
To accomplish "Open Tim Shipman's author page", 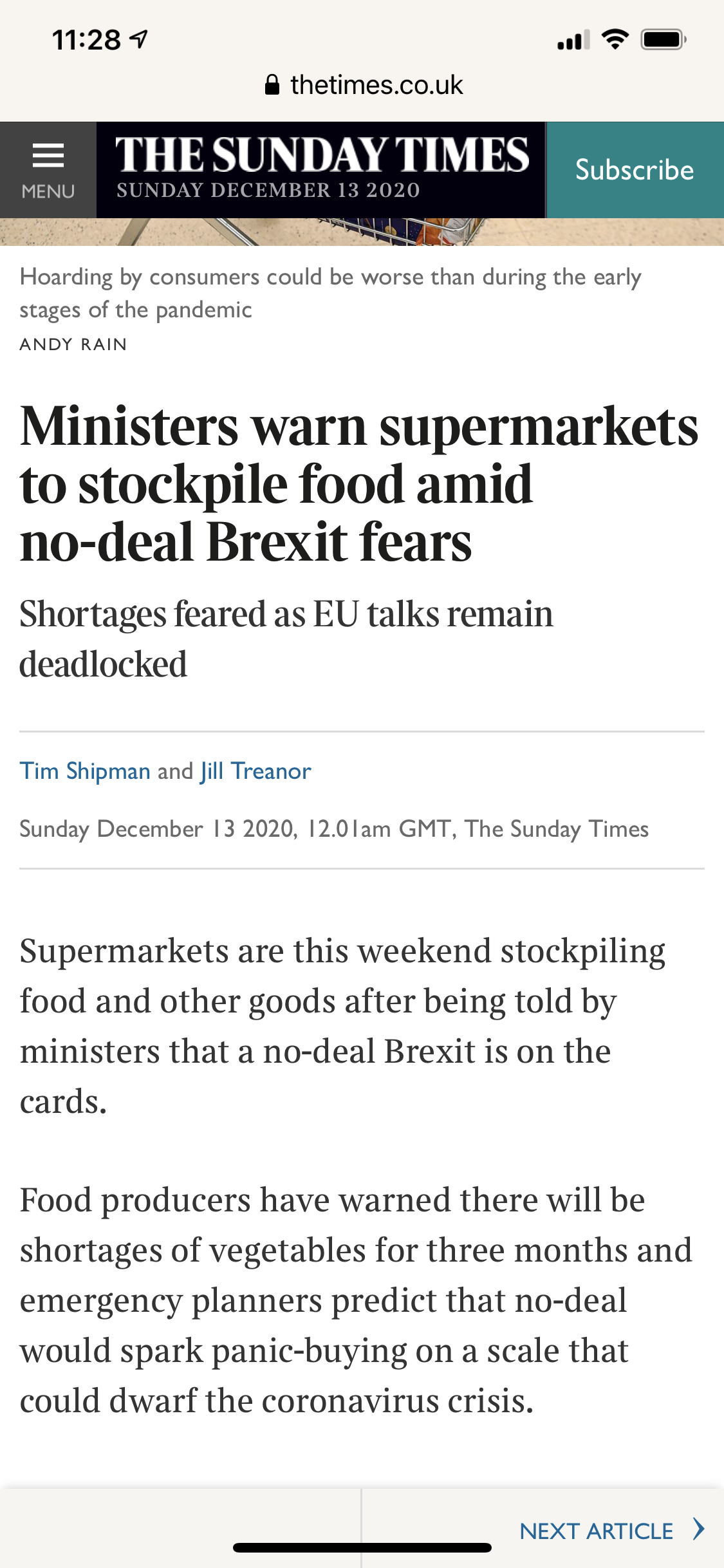I will point(85,770).
